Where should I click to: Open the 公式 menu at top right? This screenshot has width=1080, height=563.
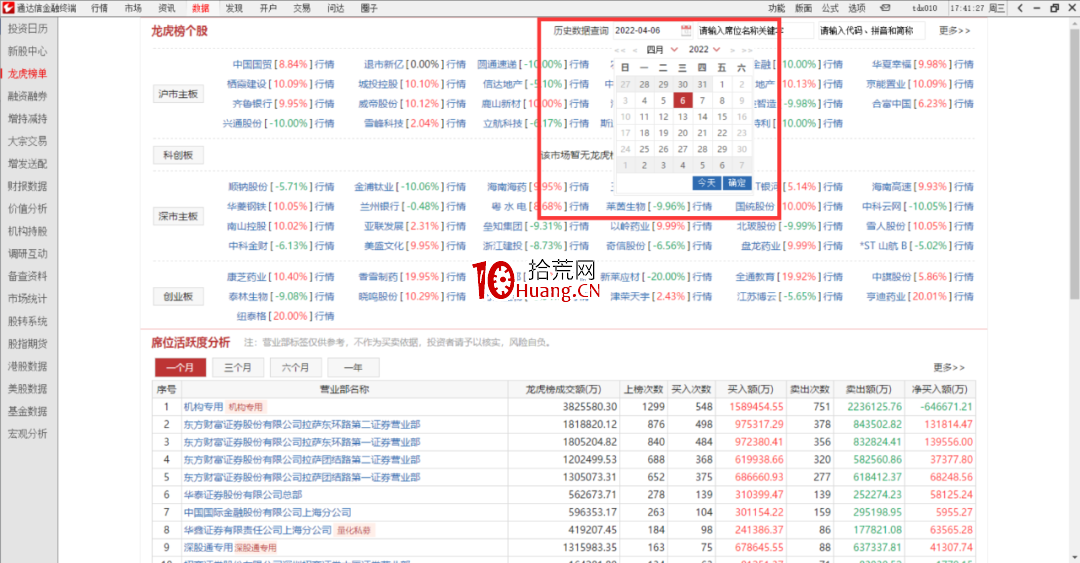click(x=830, y=8)
